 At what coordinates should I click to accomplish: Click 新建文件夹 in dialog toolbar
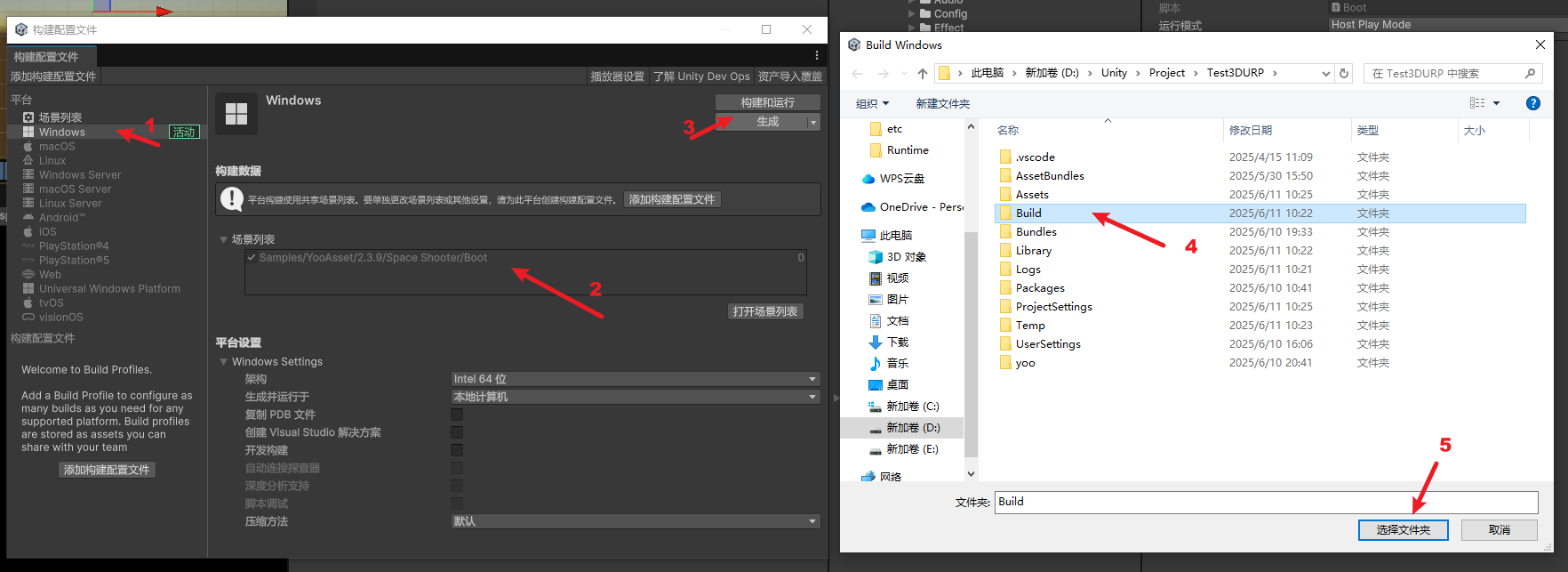[x=942, y=103]
